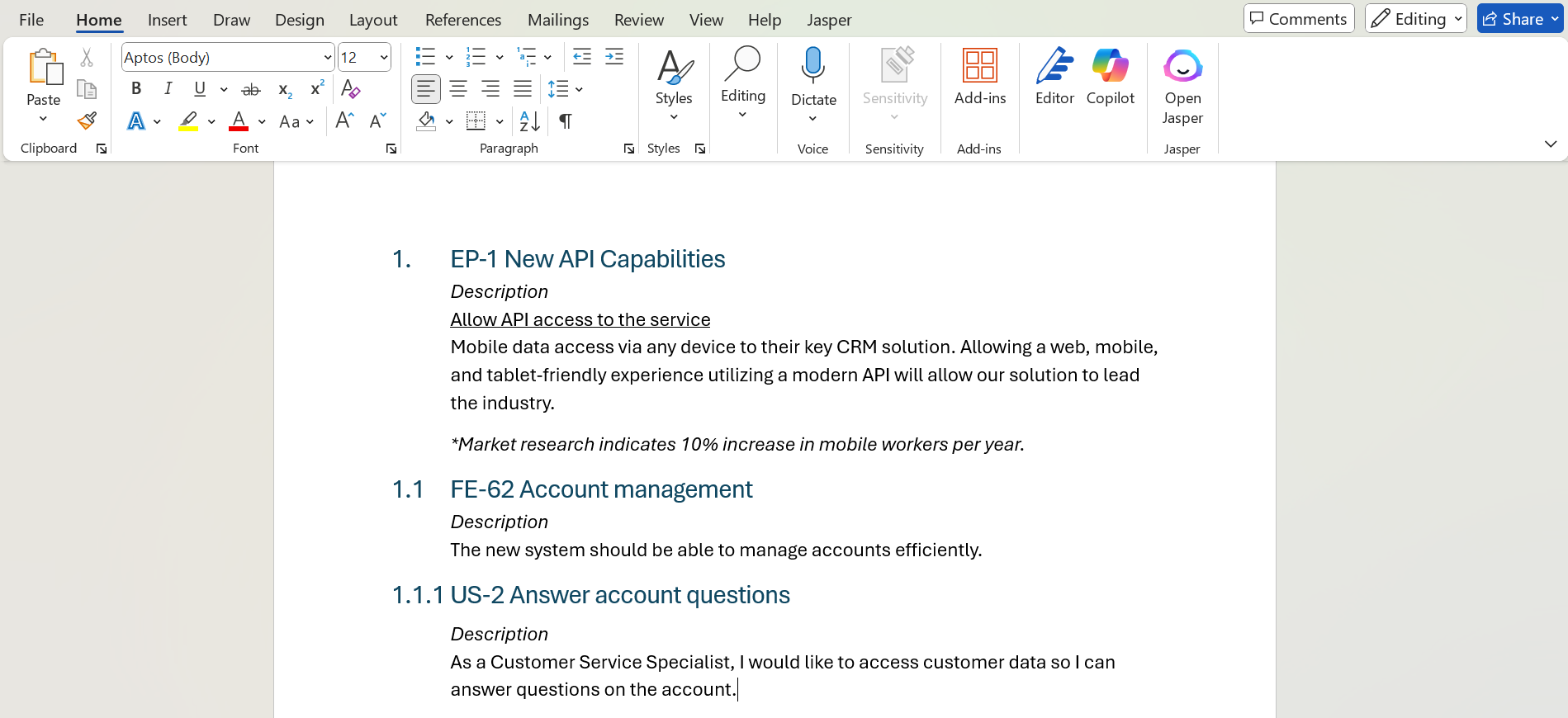The image size is (1568, 718).
Task: Switch to the Layout tab
Action: [373, 20]
